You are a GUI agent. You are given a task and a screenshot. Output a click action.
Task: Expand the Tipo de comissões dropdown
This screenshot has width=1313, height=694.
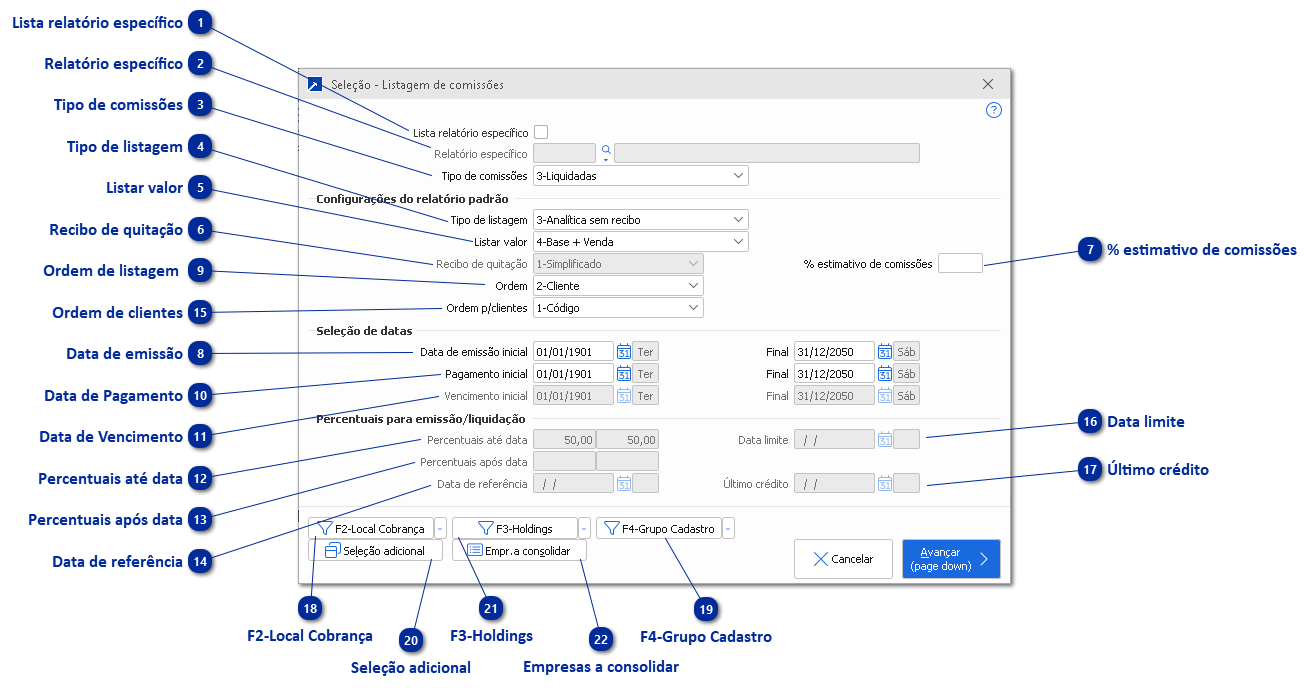(738, 175)
